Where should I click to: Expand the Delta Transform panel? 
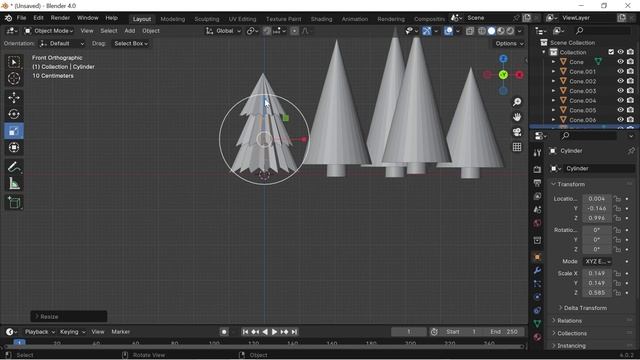point(585,308)
